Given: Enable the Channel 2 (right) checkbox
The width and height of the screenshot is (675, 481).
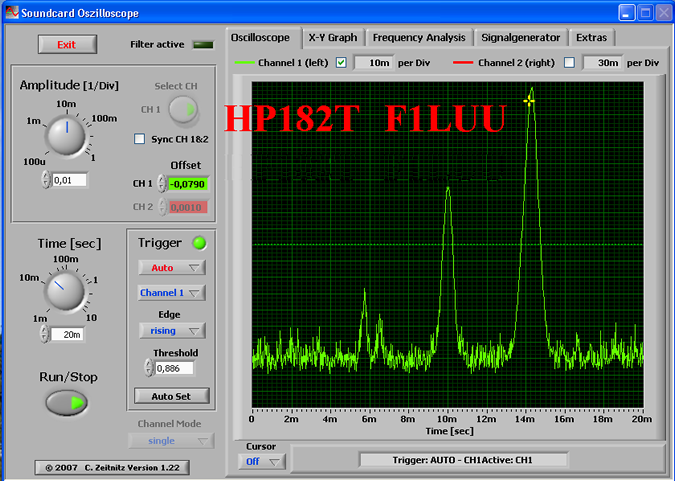Looking at the screenshot, I should pyautogui.click(x=569, y=63).
